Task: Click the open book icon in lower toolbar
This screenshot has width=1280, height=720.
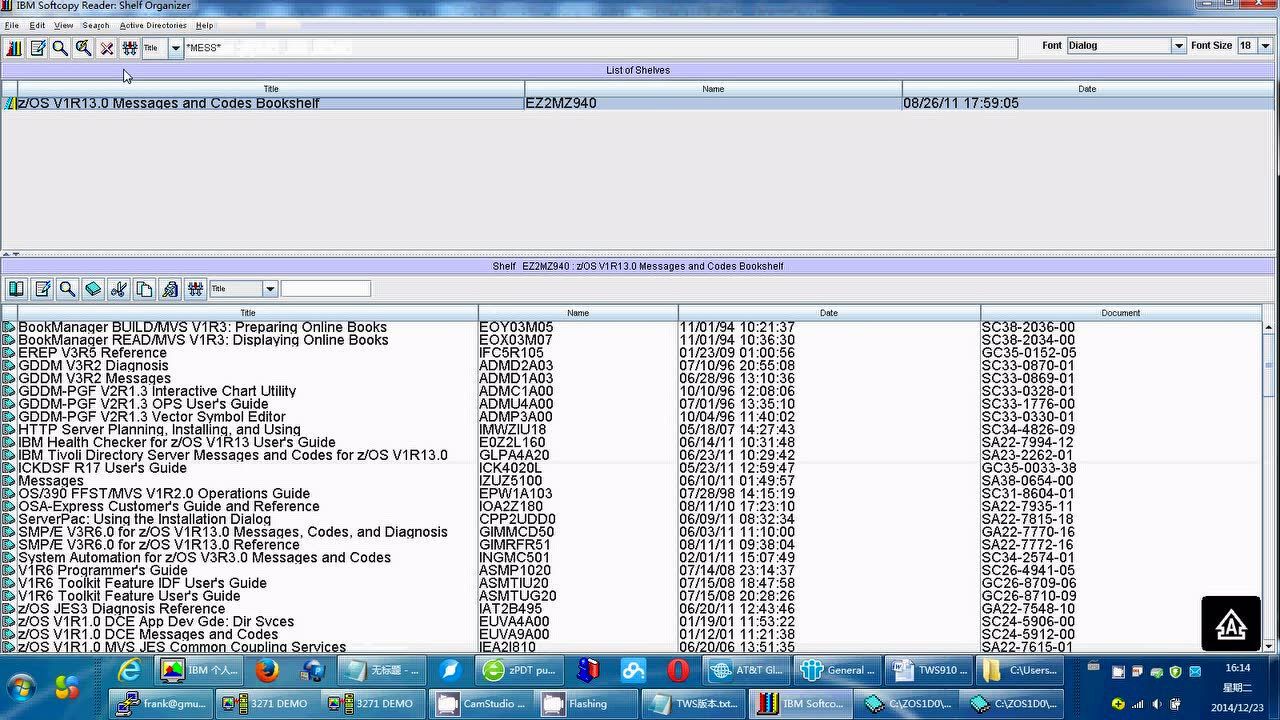Action: pos(17,289)
